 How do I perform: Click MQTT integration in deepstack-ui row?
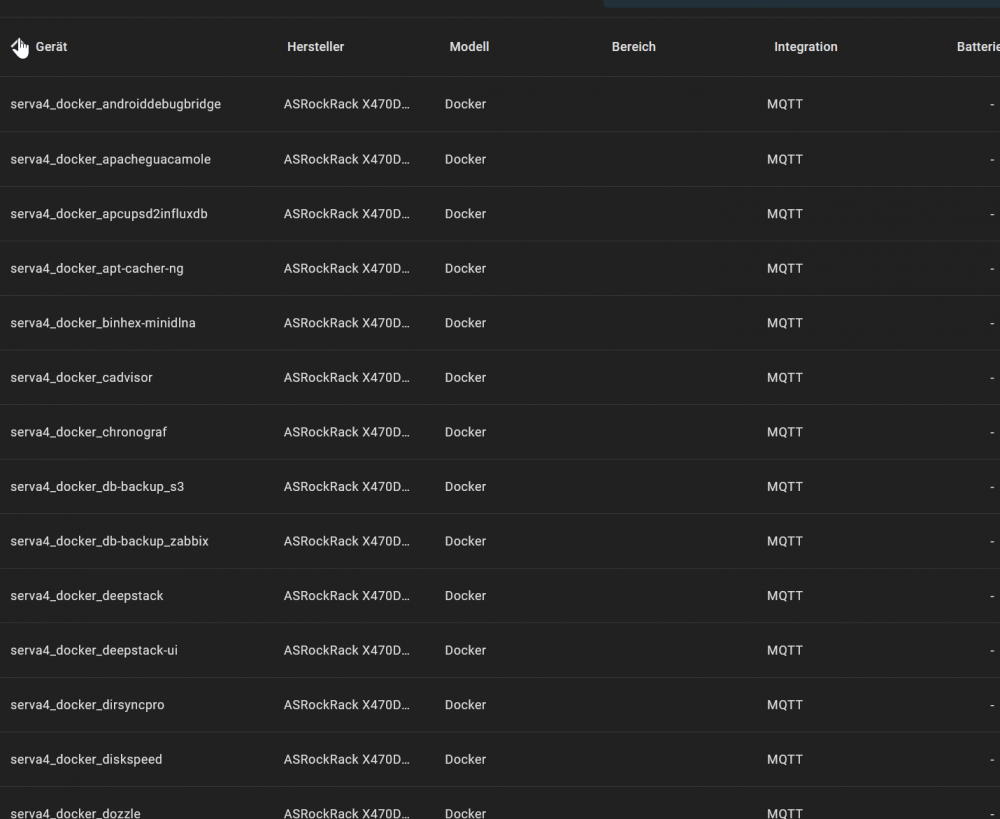[784, 651]
